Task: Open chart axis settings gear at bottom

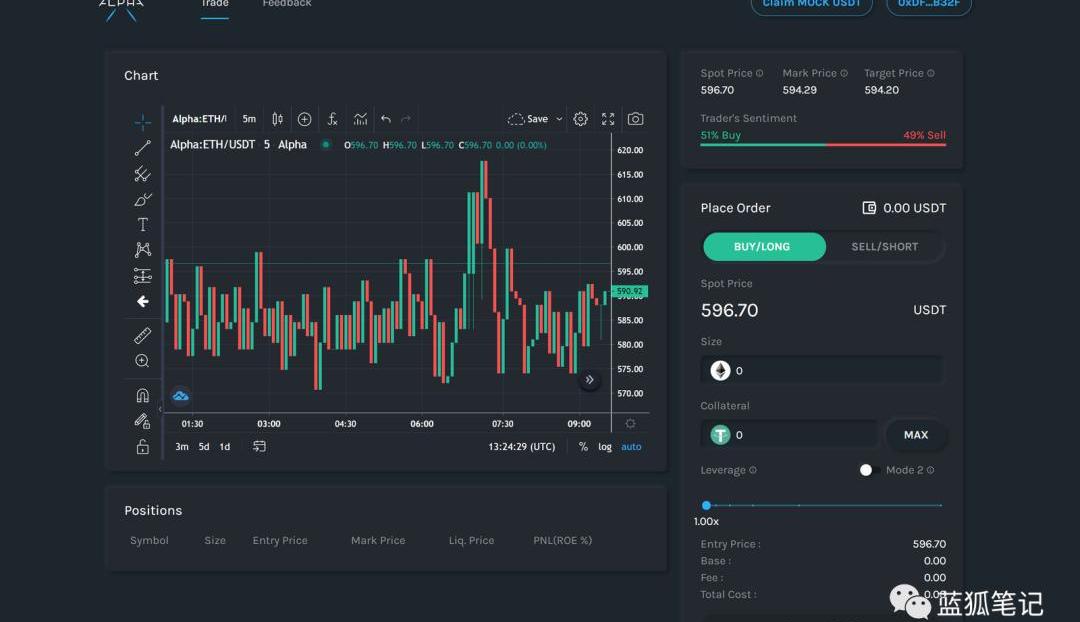Action: 630,424
